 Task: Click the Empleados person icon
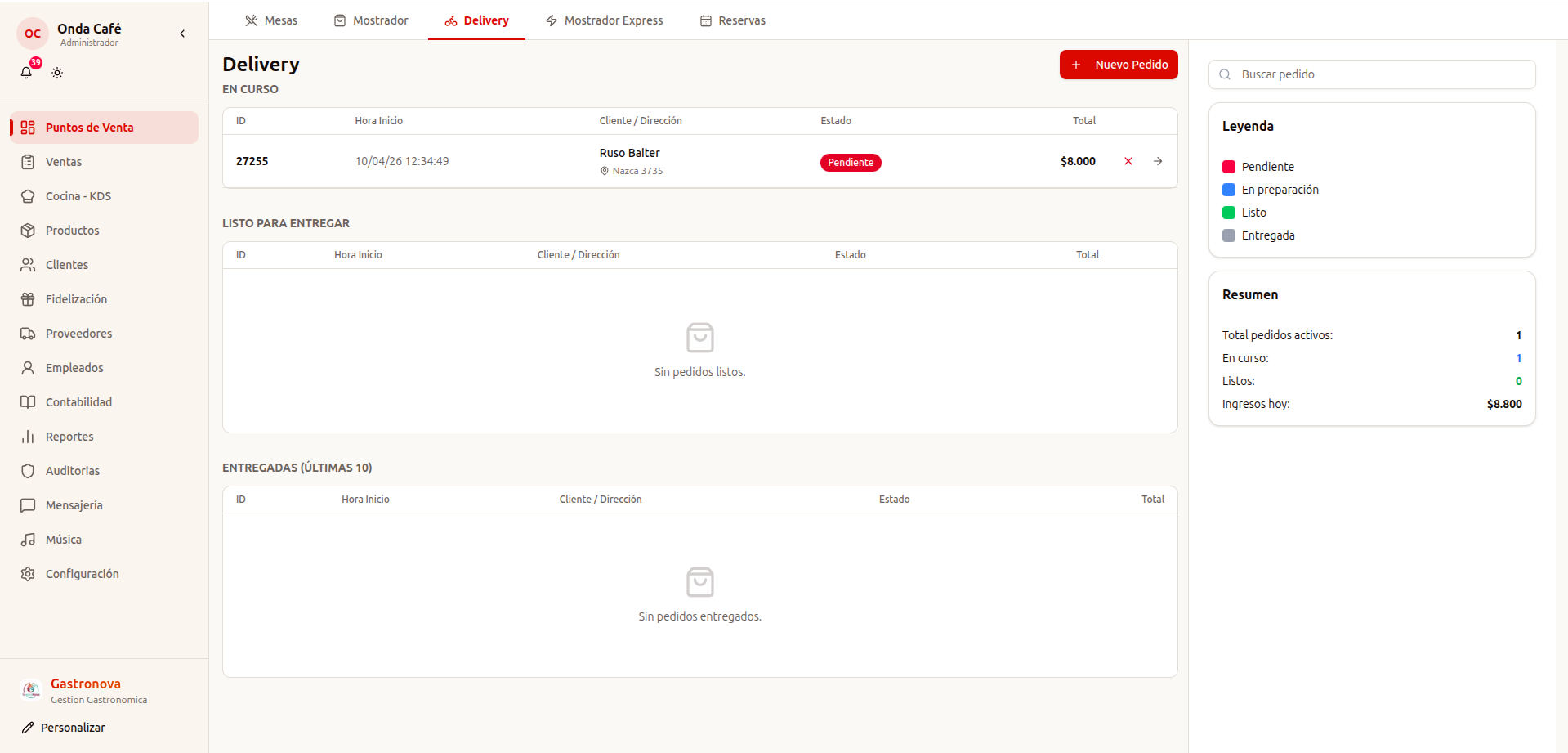pos(28,368)
